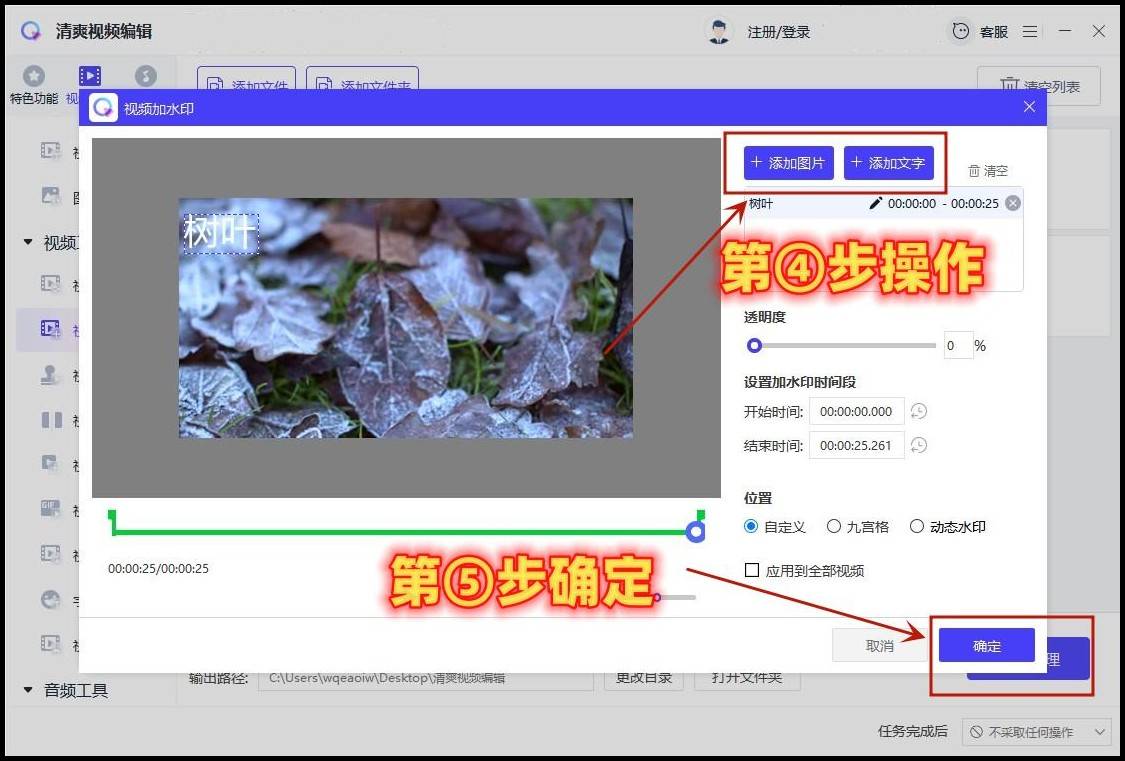The width and height of the screenshot is (1125, 761).
Task: Click the 打开文件夹 button
Action: click(747, 678)
